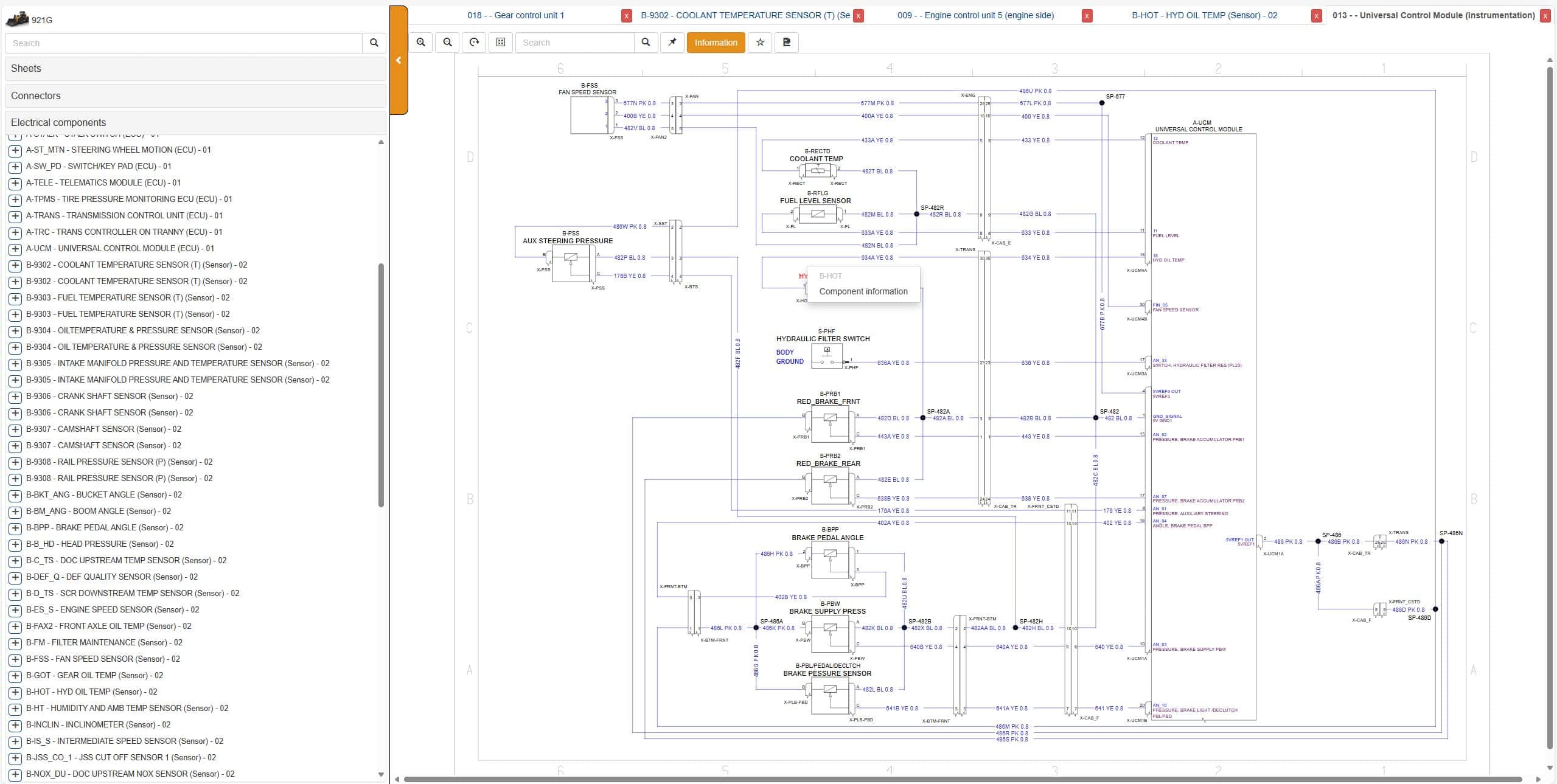This screenshot has height=784, width=1557.
Task: Collapse left panel with orange arrow
Action: click(399, 60)
